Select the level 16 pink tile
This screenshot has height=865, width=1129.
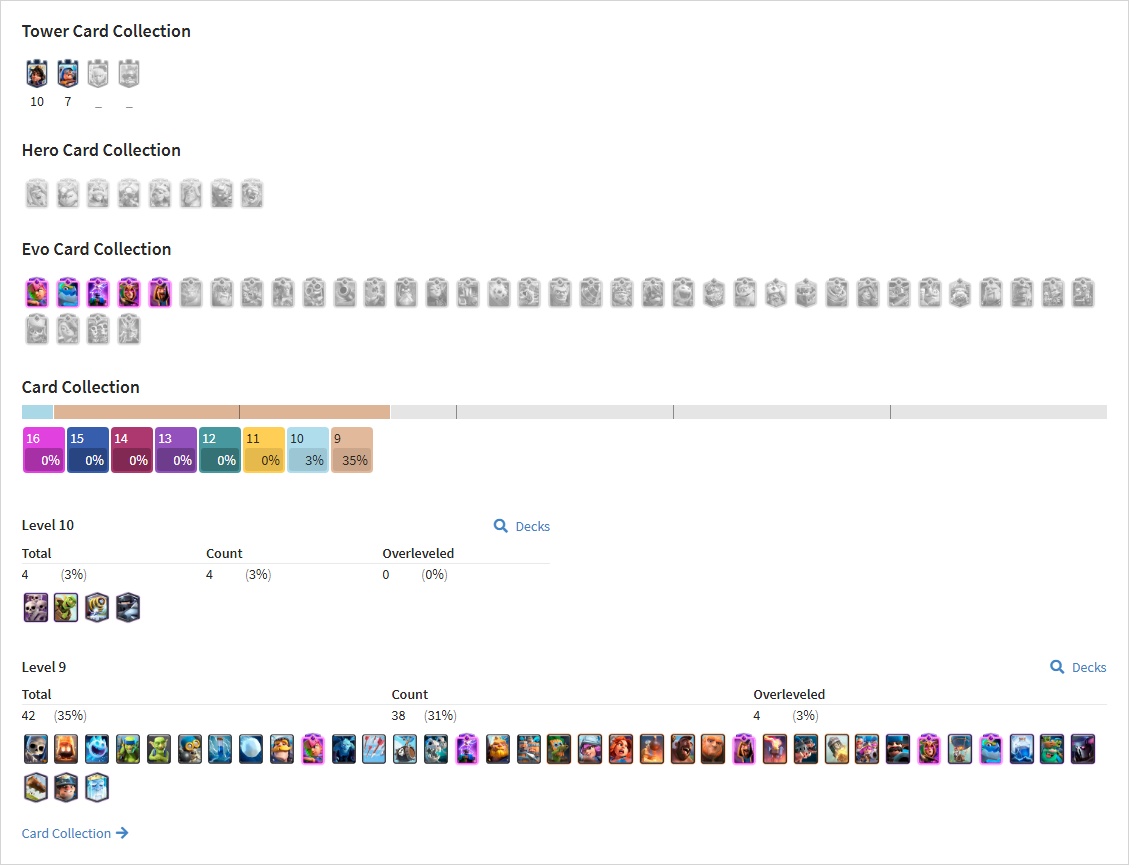click(44, 450)
